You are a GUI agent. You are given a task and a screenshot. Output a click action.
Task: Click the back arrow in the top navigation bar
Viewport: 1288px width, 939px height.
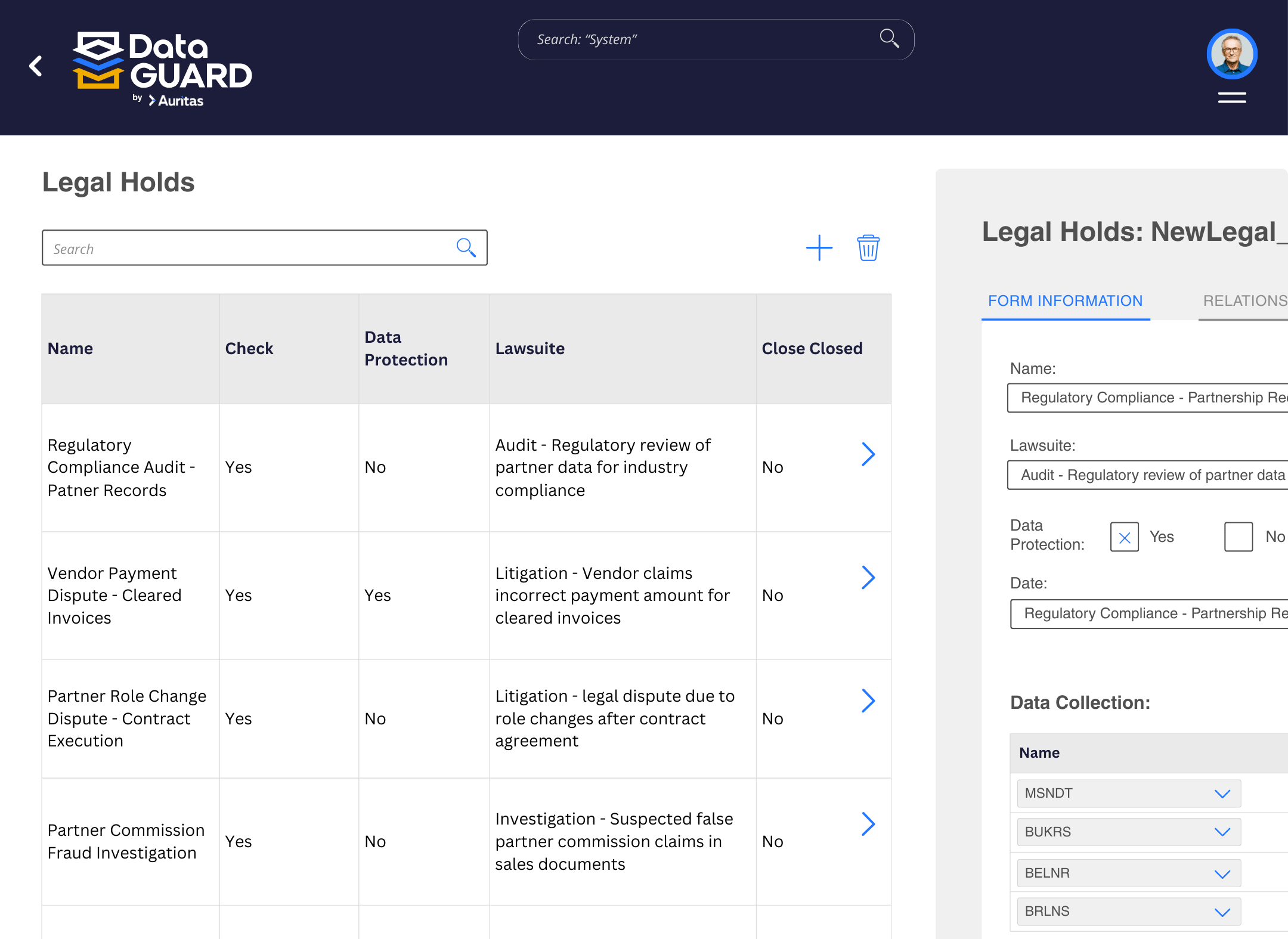(x=35, y=66)
